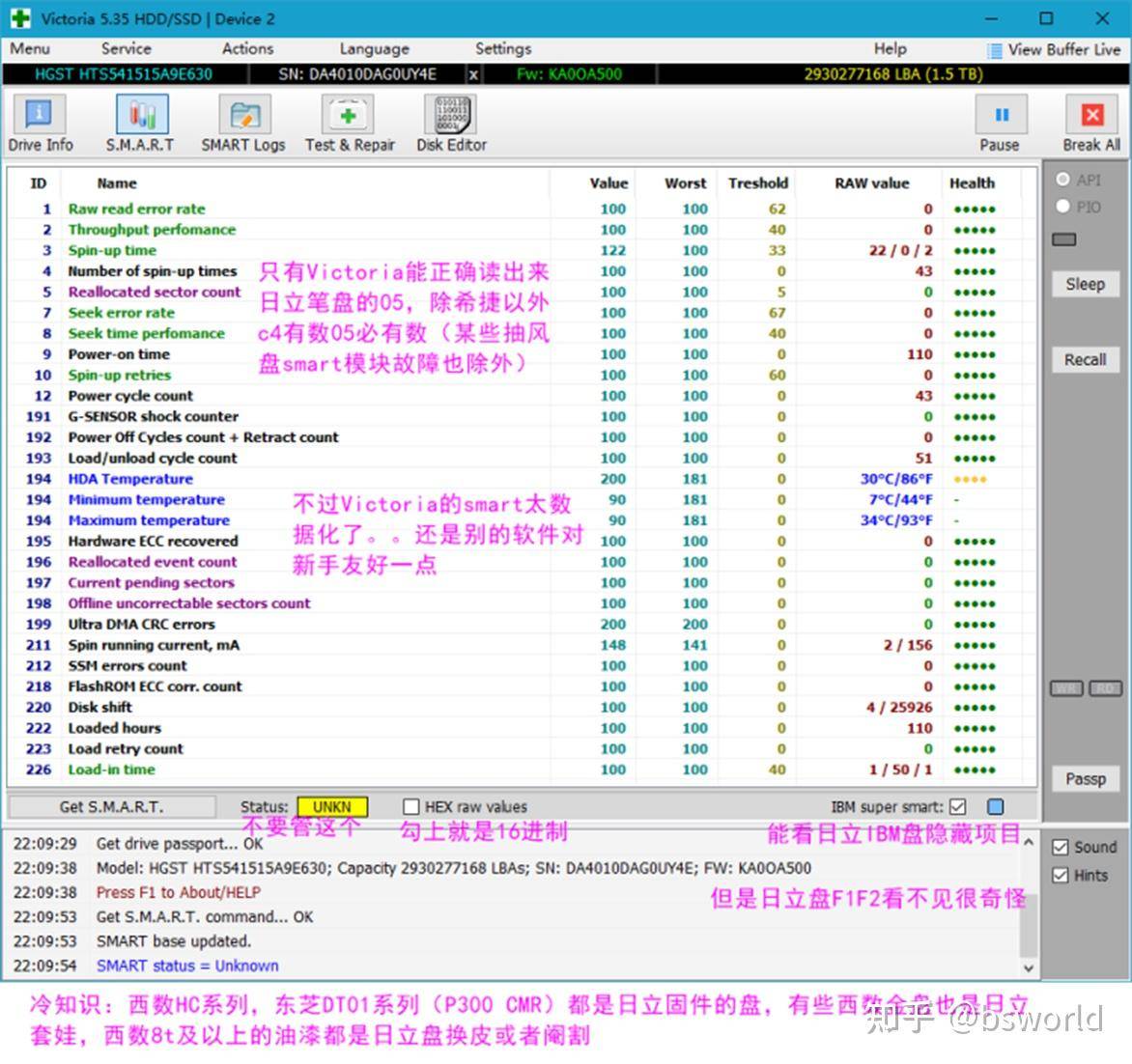1132x1064 pixels.
Task: Click Break All red X icon
Action: coord(1092,115)
